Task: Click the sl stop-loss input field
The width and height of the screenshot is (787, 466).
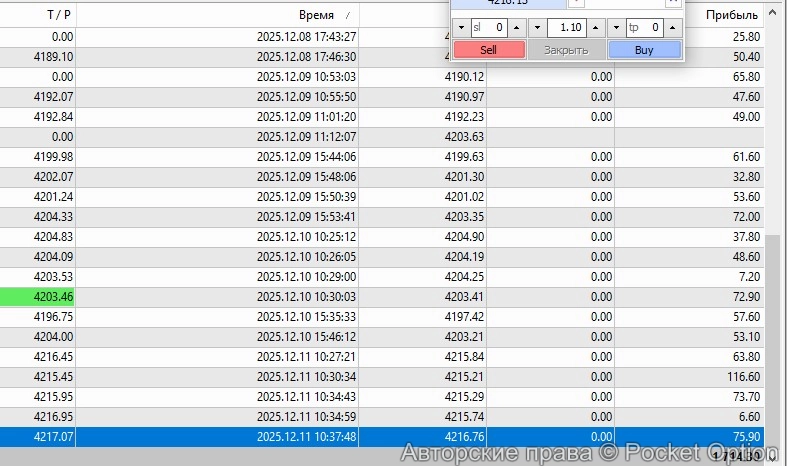Action: coord(489,28)
